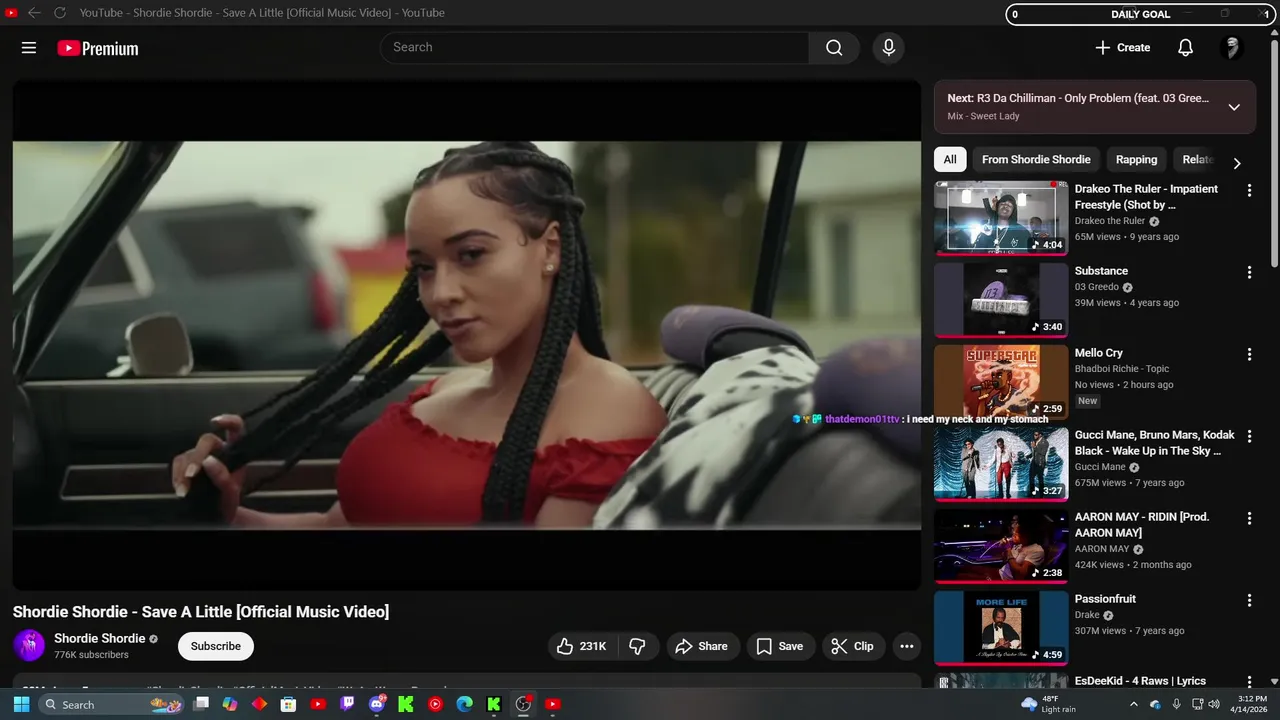Image resolution: width=1280 pixels, height=720 pixels.
Task: Click the Create button
Action: pos(1123,48)
